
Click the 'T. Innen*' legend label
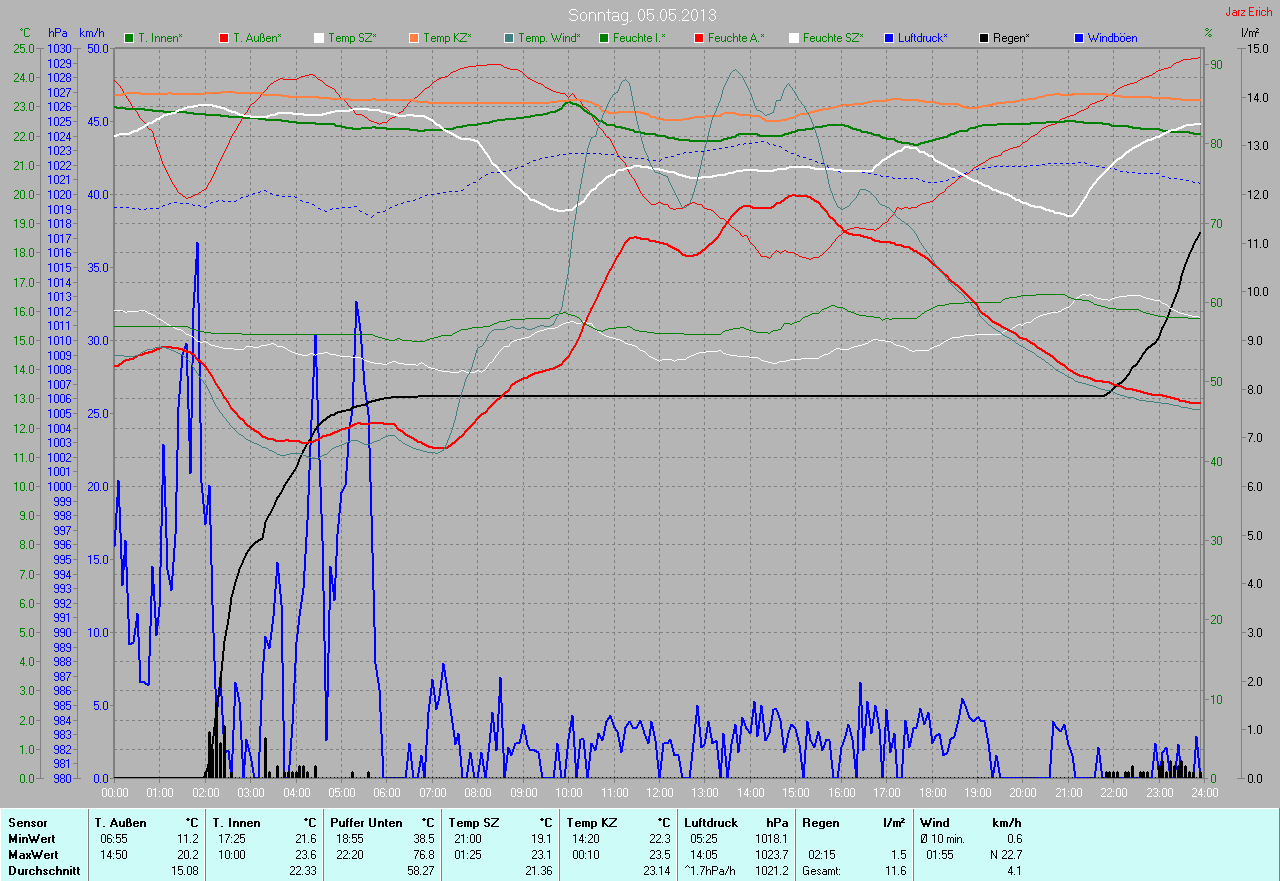tap(160, 38)
